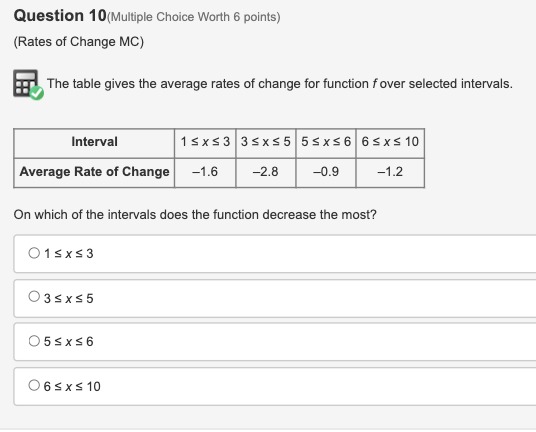Click the answer text 1 ≤ x ≤ 3
The width and height of the screenshot is (536, 432).
click(68, 254)
